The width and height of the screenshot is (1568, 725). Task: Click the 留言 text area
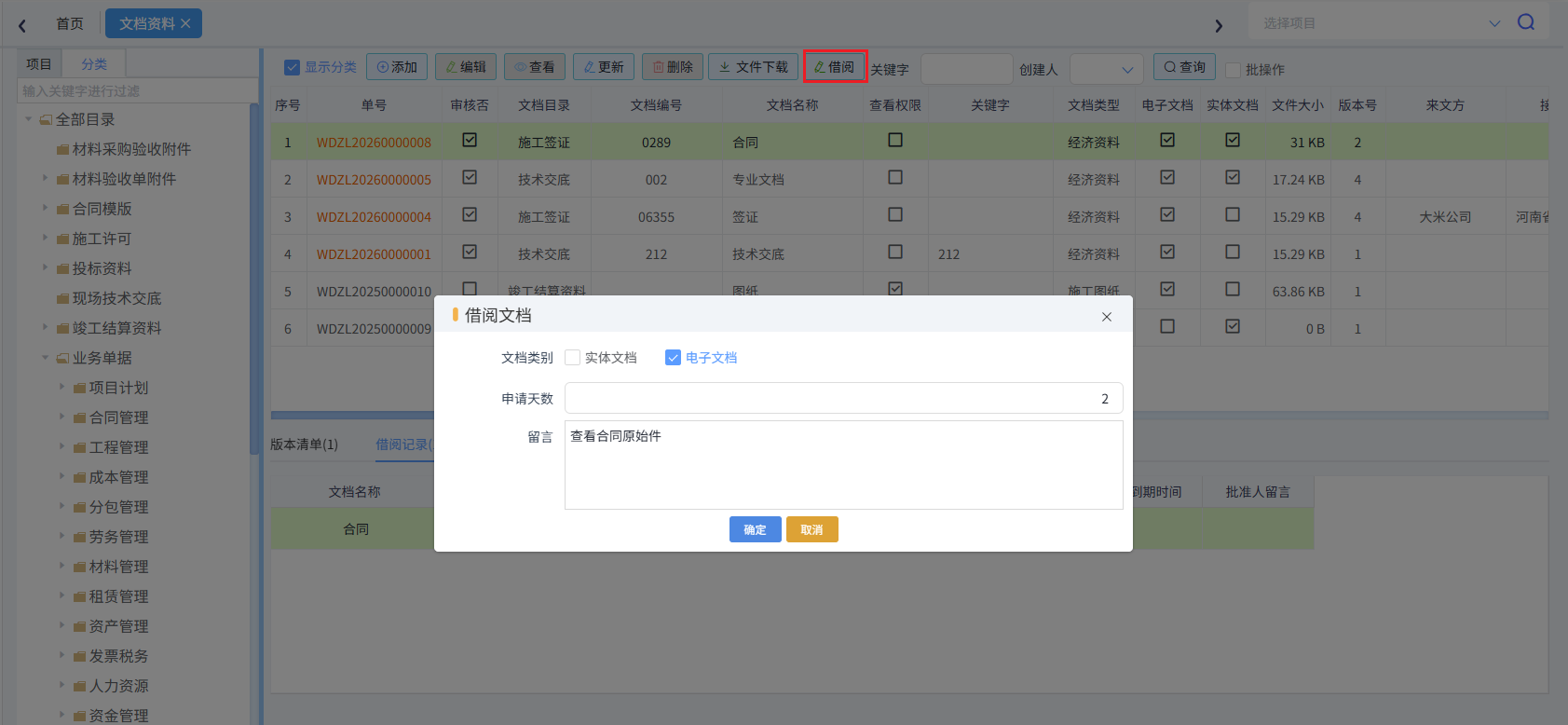843,465
